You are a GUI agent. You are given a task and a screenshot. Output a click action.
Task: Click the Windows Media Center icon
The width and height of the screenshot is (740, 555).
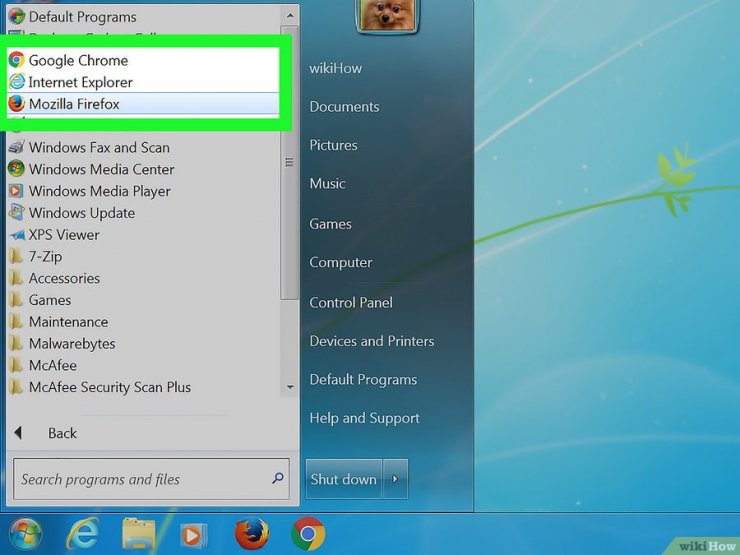pyautogui.click(x=17, y=168)
